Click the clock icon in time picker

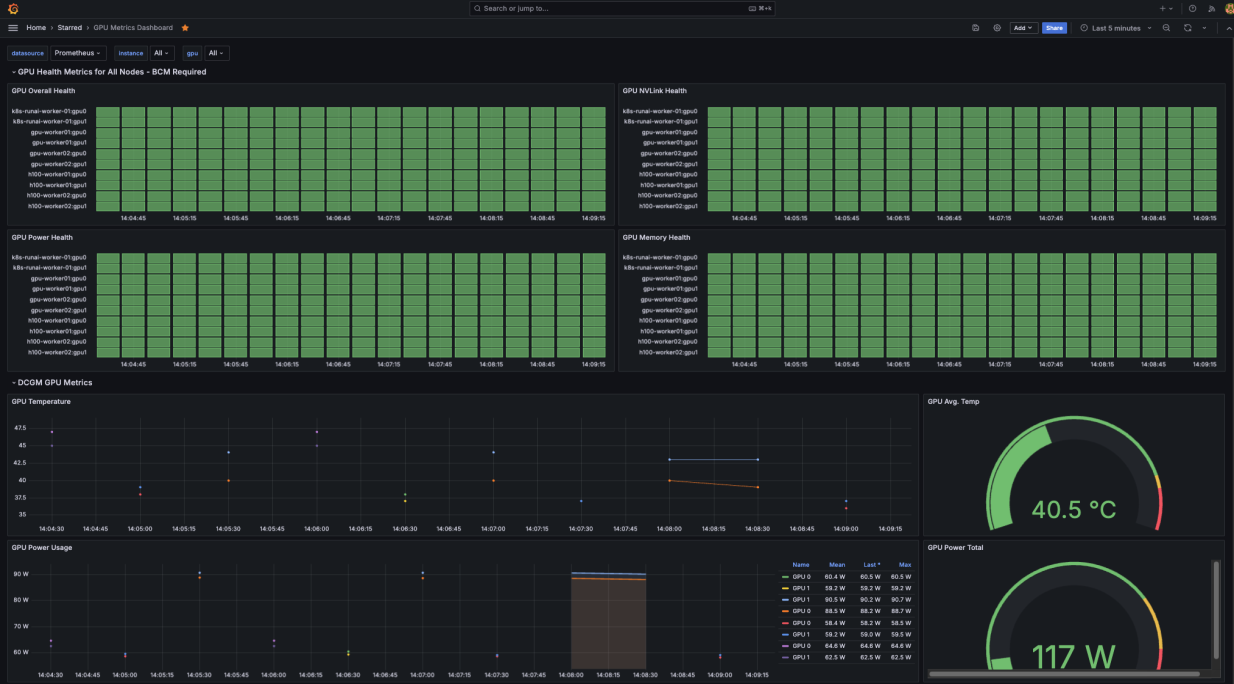(1084, 28)
